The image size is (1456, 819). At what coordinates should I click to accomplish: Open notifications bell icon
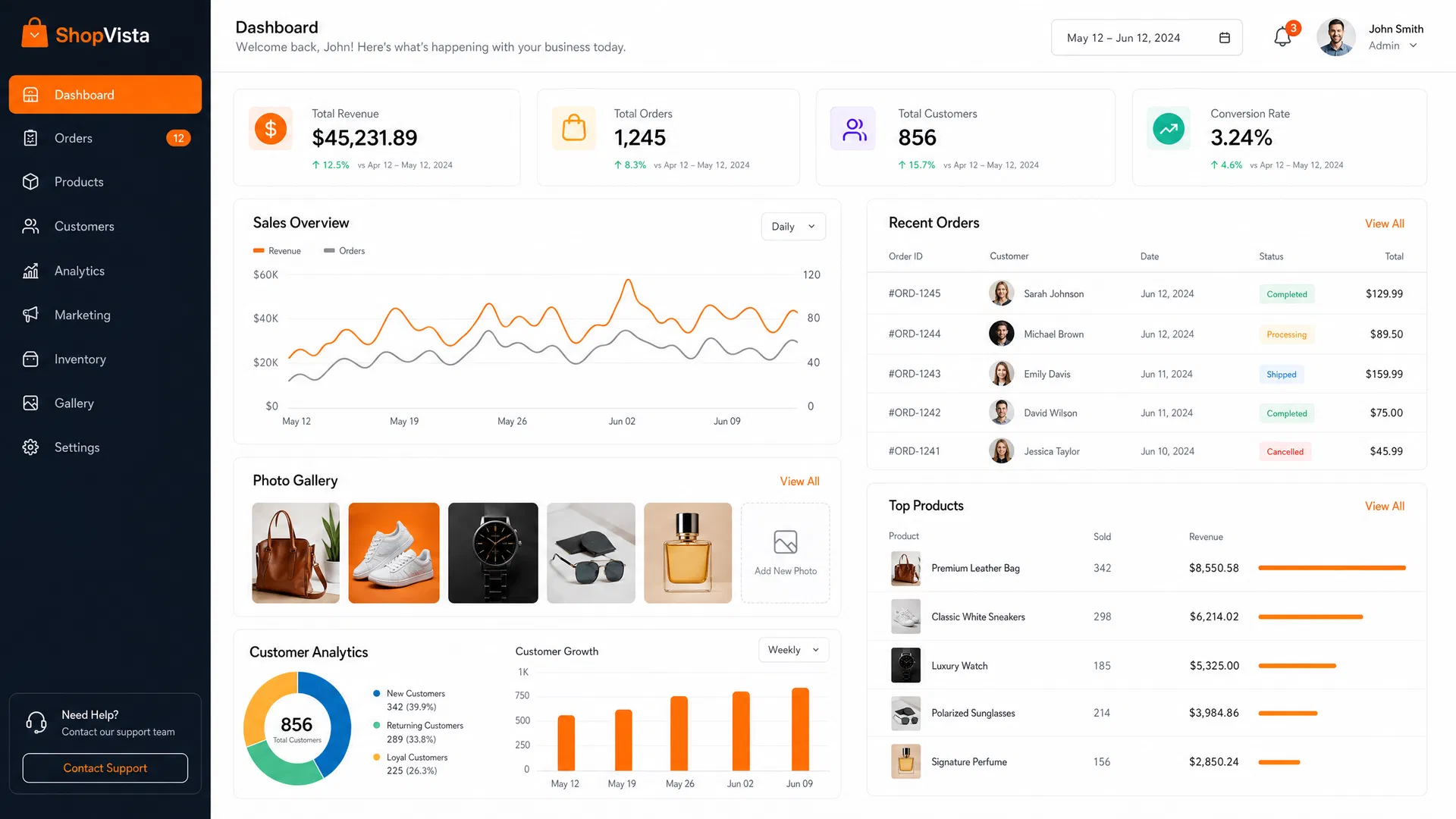coord(1282,37)
